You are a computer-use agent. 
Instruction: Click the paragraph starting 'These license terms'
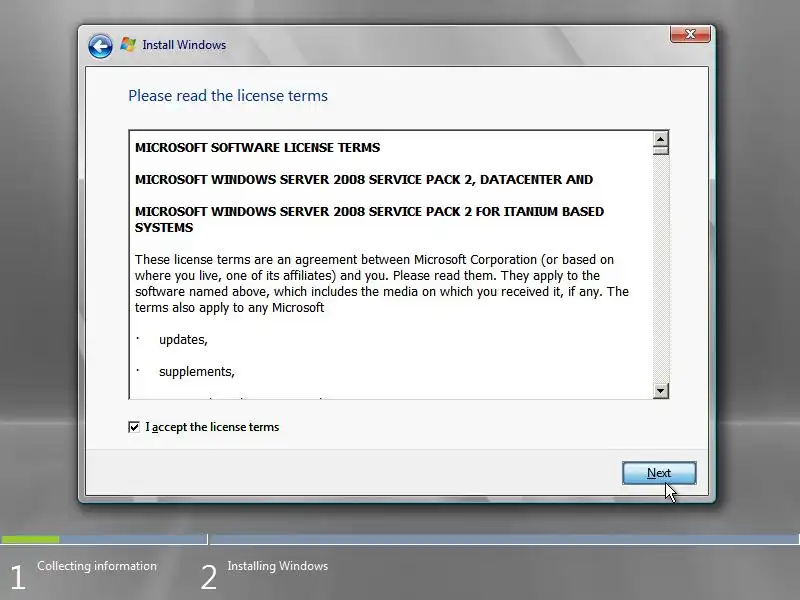[382, 284]
